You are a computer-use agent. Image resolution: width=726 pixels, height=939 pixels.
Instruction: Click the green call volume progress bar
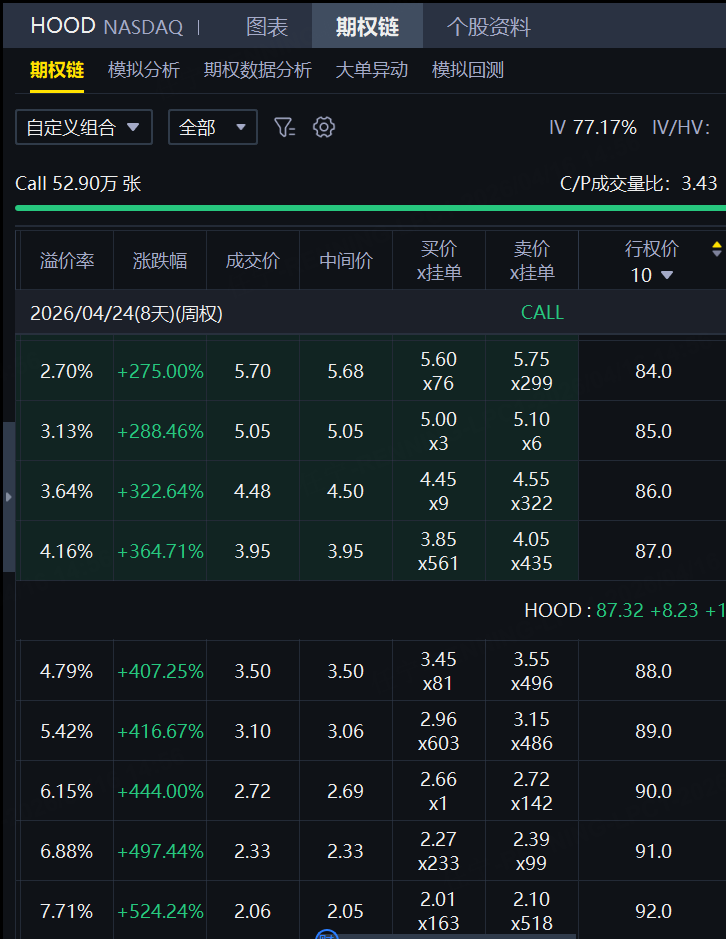[x=370, y=208]
